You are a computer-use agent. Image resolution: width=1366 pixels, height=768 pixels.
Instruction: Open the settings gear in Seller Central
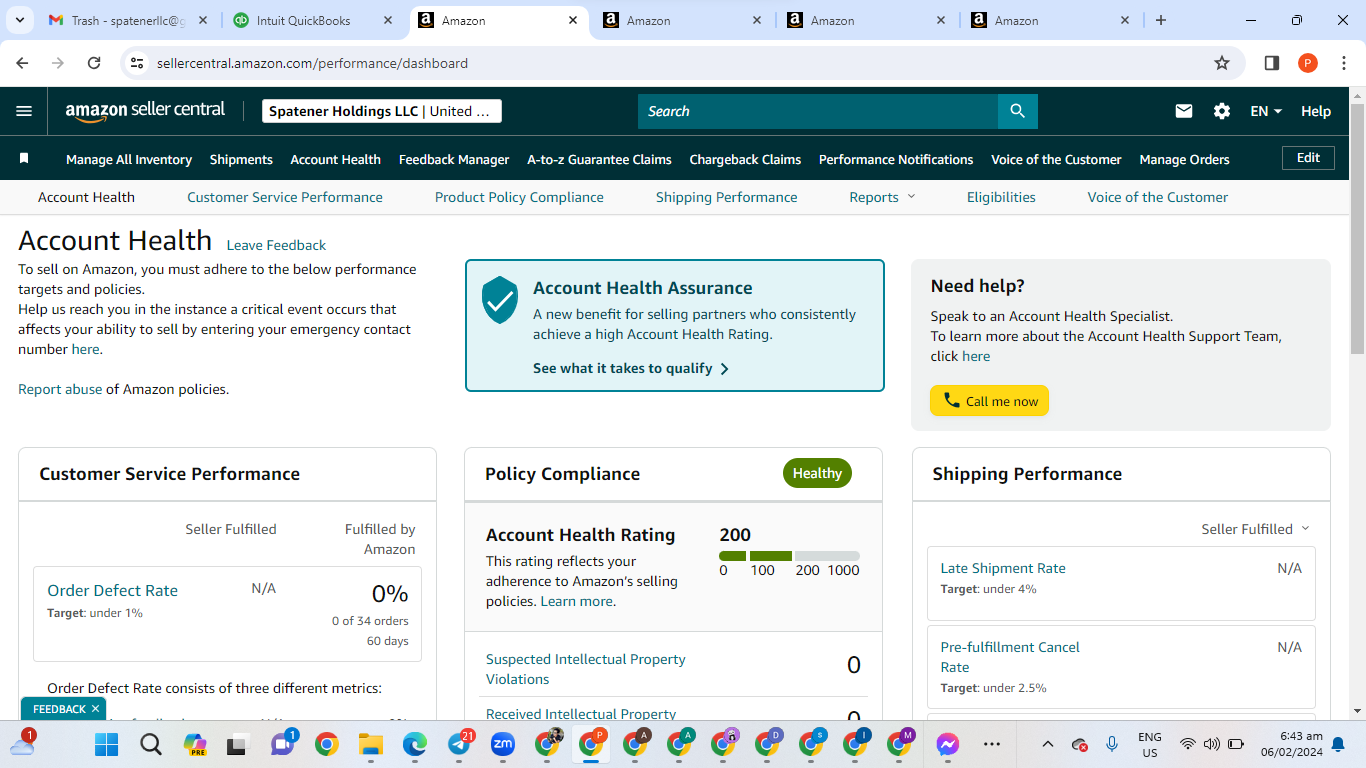click(1222, 111)
